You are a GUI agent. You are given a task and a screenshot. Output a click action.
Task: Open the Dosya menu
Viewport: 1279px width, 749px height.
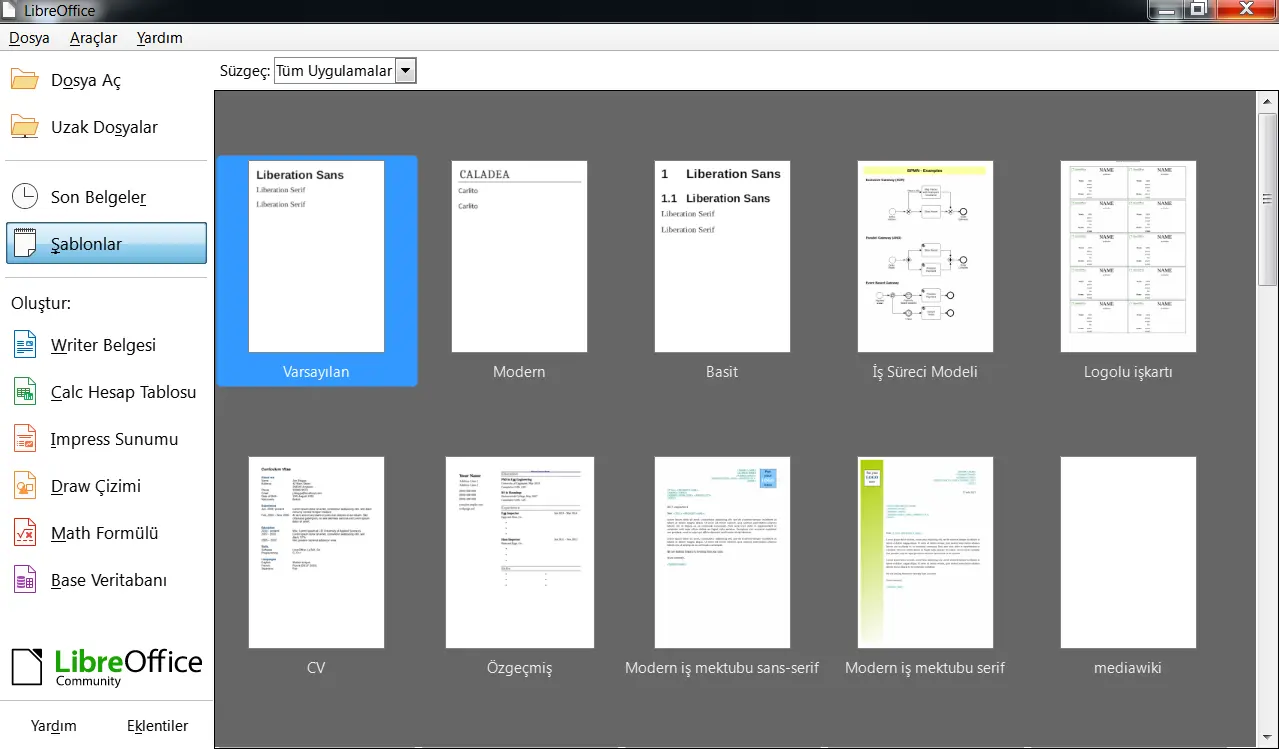(x=29, y=38)
